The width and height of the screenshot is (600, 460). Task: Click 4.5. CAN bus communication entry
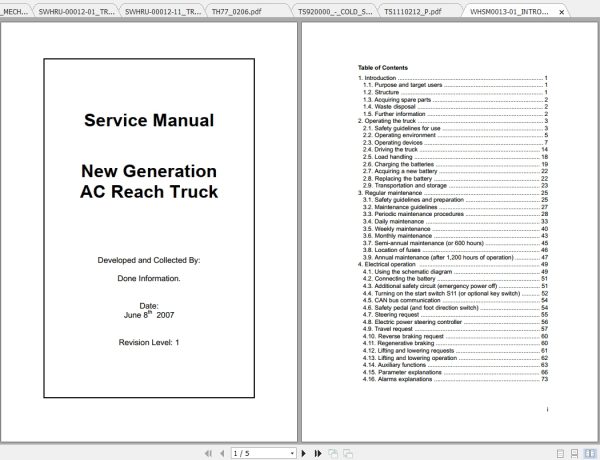(455, 300)
